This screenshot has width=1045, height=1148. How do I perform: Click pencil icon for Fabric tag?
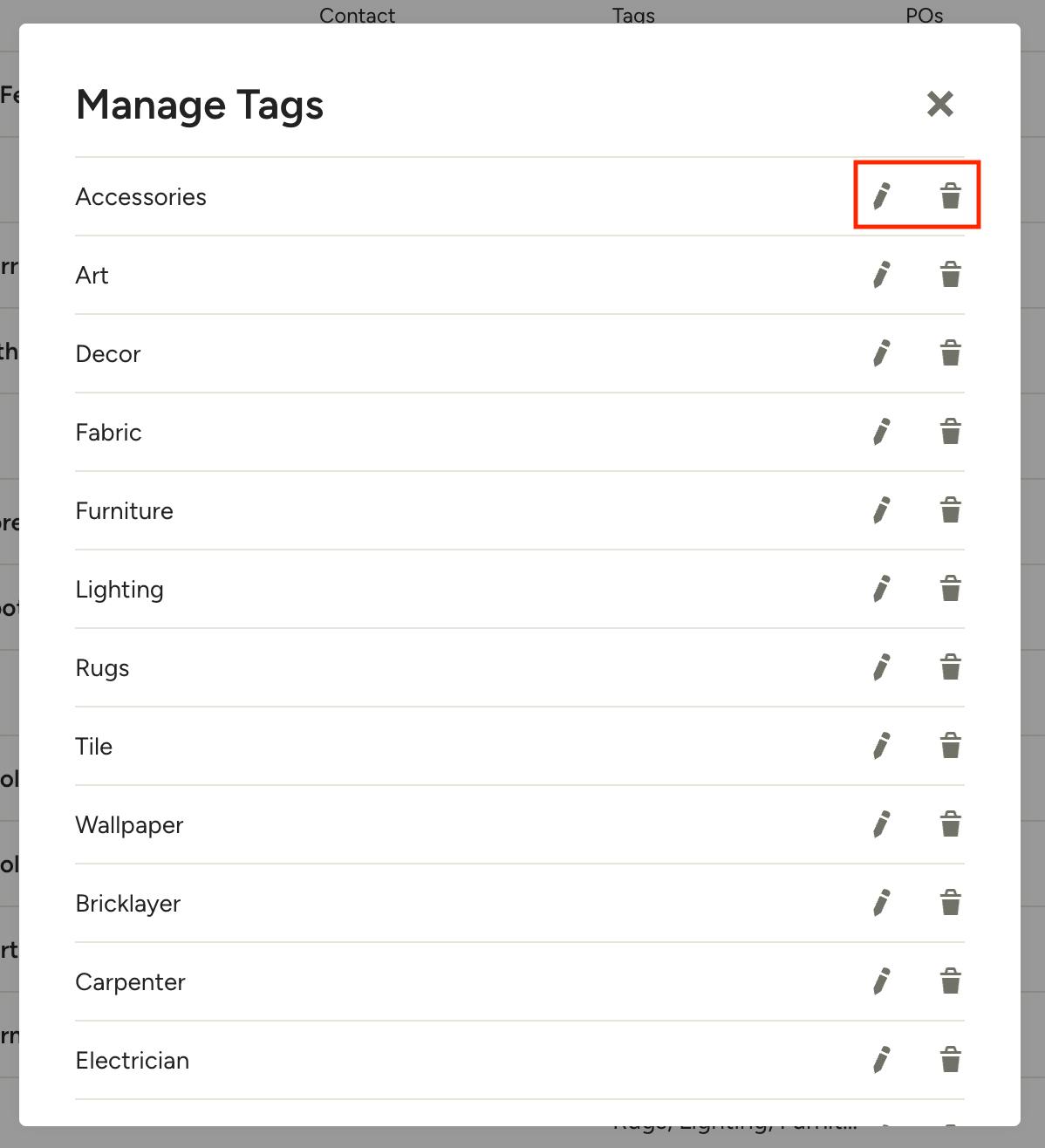(882, 432)
